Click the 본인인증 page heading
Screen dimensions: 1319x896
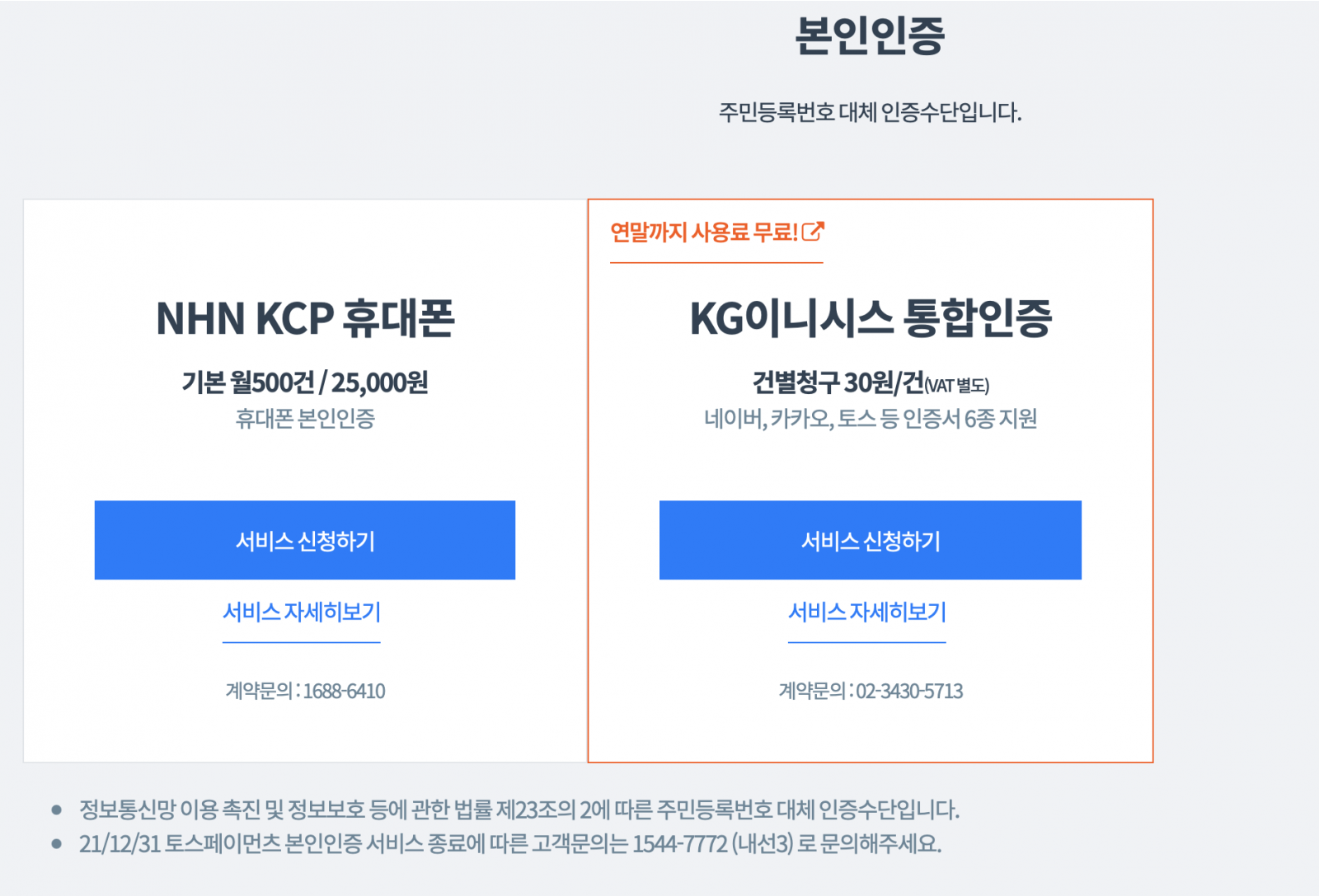pyautogui.click(x=870, y=36)
